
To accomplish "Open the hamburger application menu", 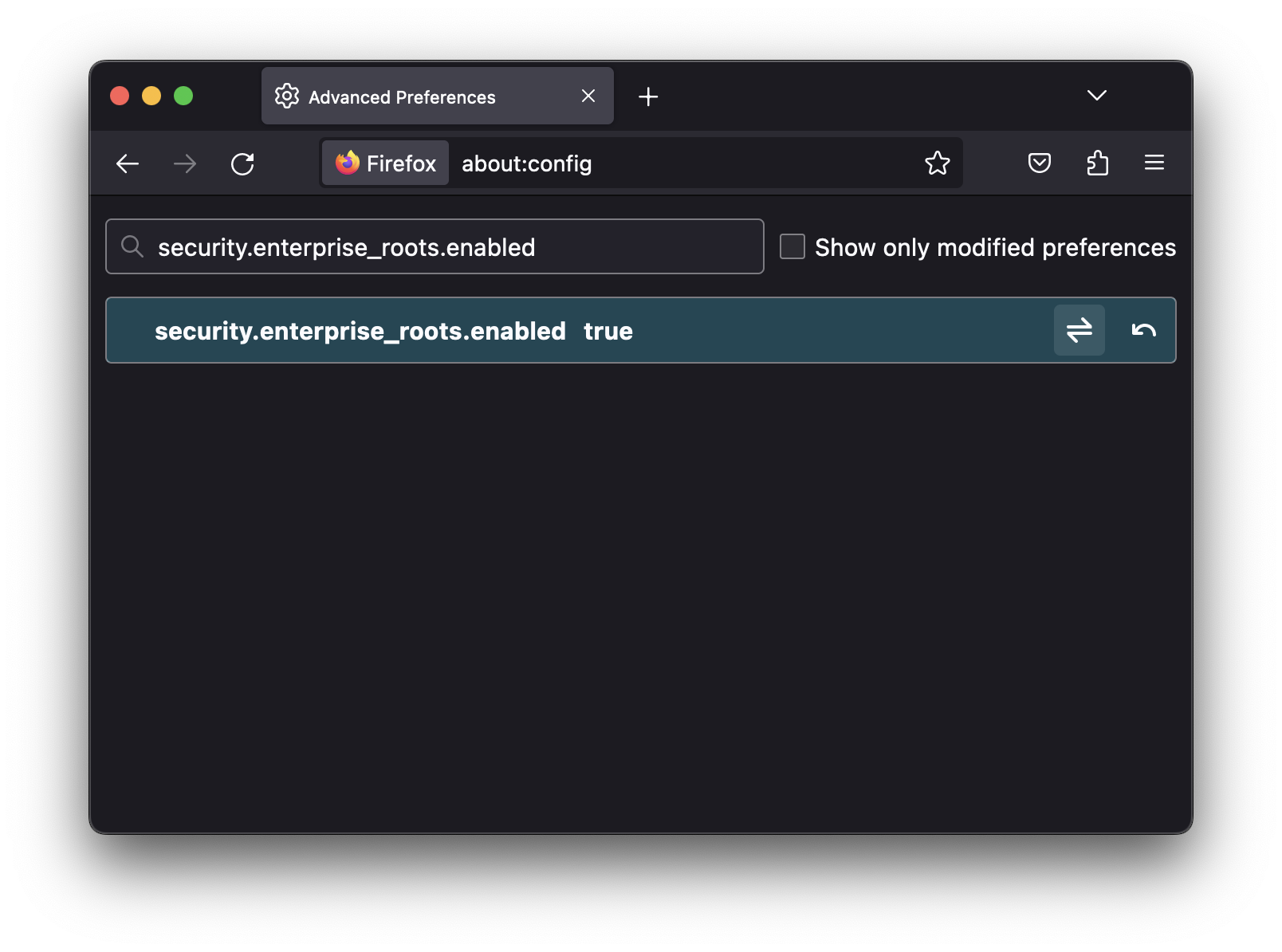I will [1154, 163].
